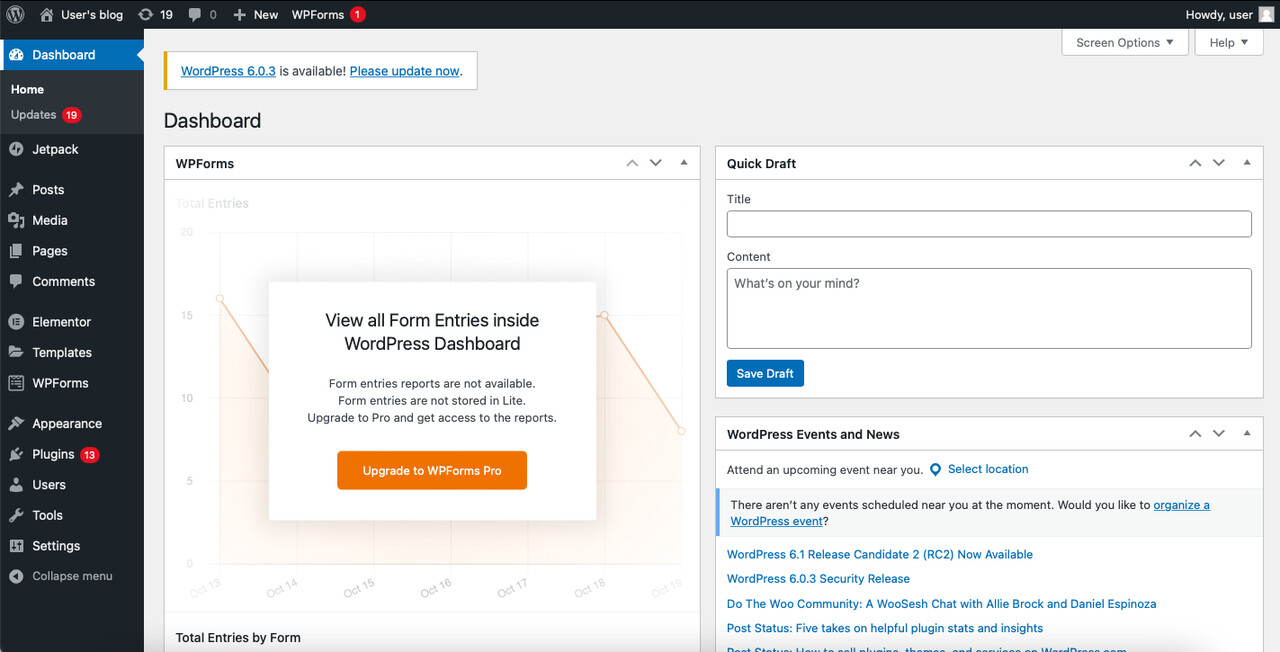Click the Posts pushpin icon
Screen dimensions: 1280x652
coord(16,190)
